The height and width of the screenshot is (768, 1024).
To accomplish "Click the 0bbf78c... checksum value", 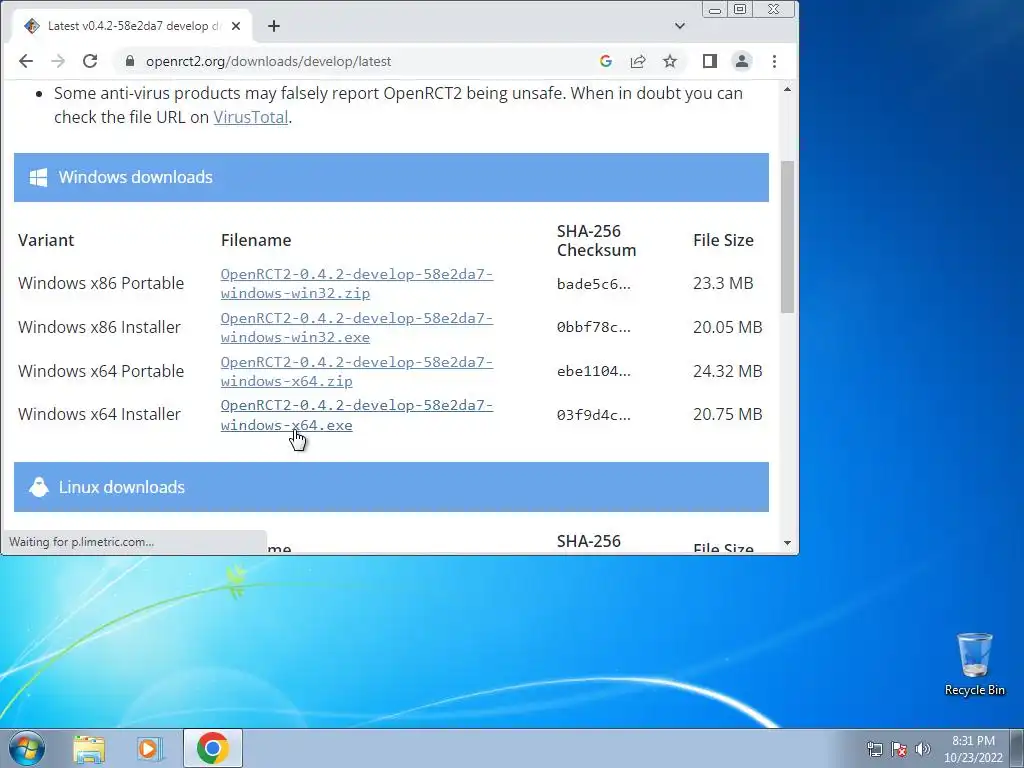I will point(594,328).
